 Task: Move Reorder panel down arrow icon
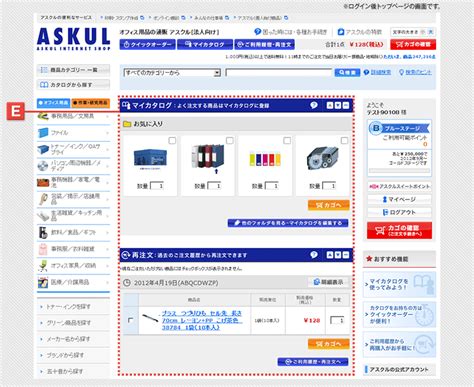tap(338, 255)
